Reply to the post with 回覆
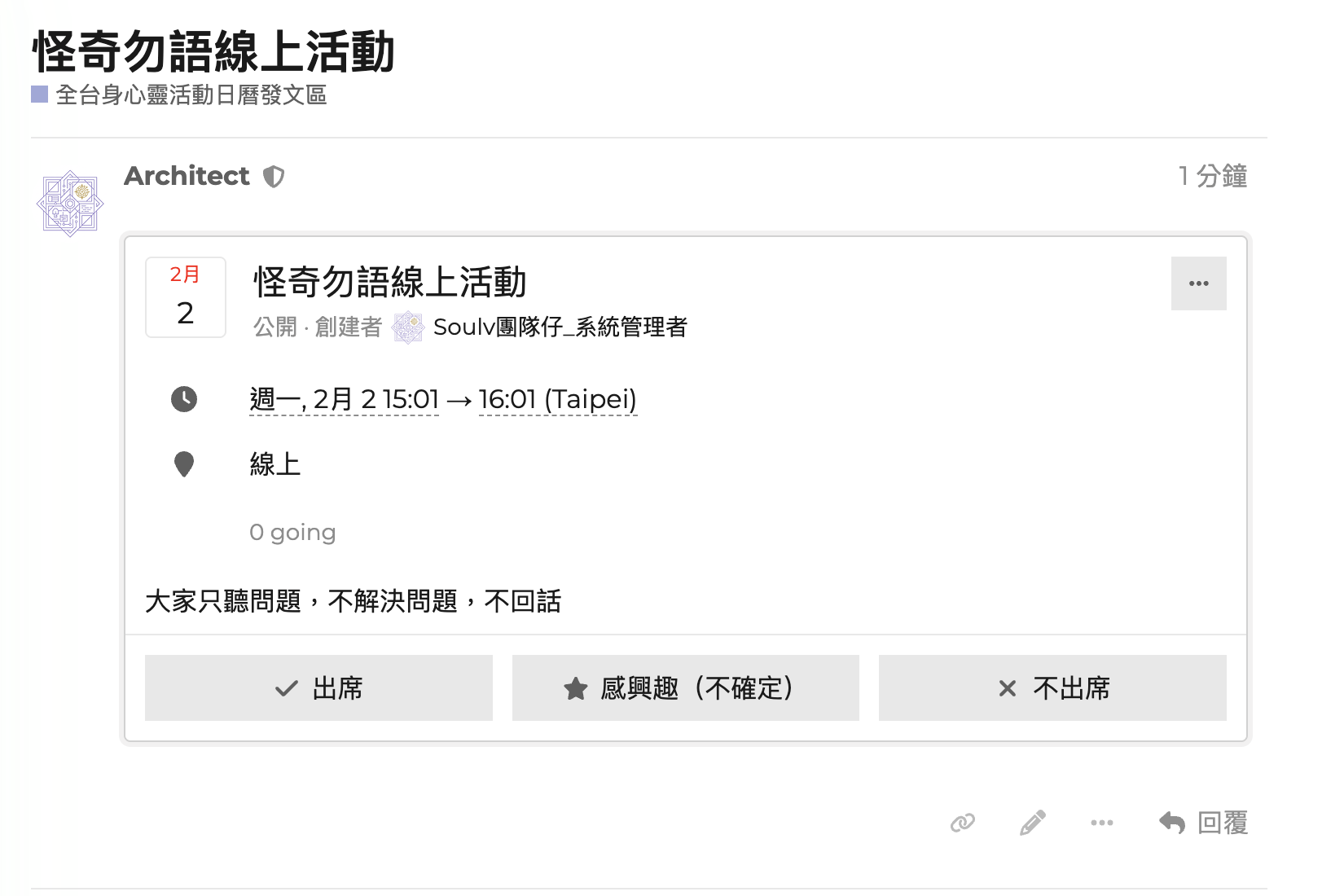The image size is (1344, 896). tap(1204, 823)
